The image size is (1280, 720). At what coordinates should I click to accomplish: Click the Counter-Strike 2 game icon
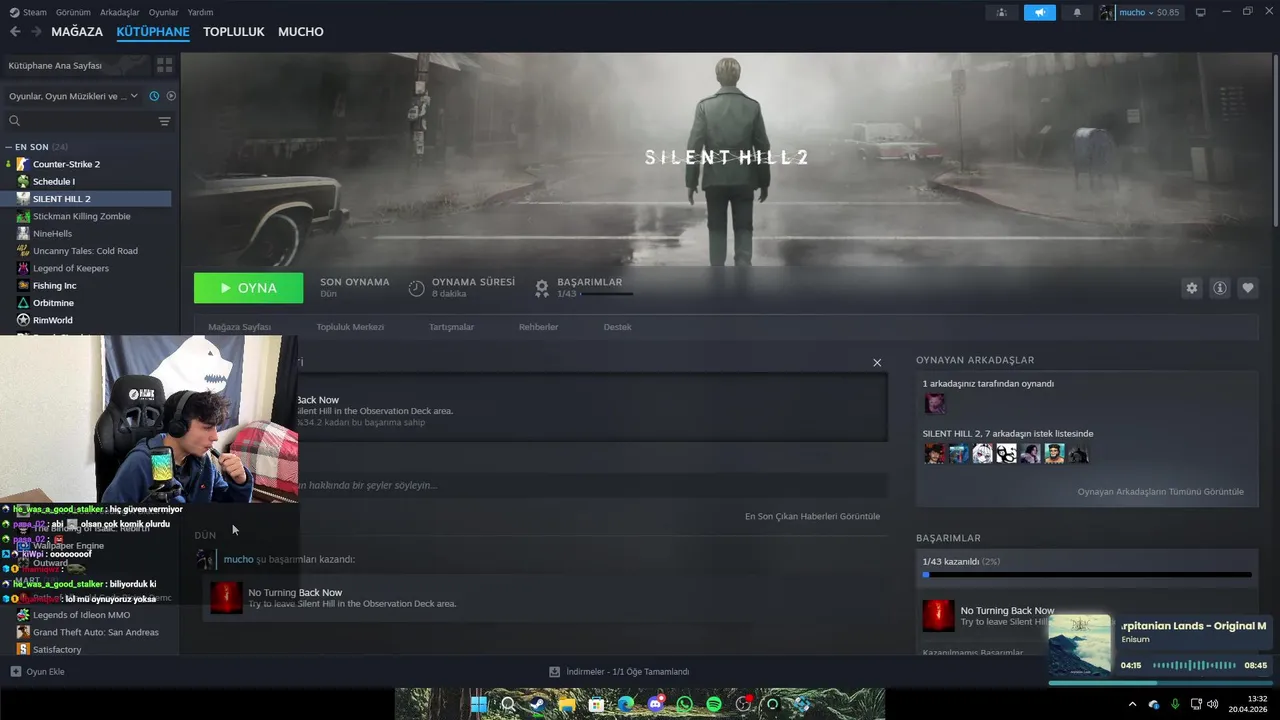click(x=23, y=164)
